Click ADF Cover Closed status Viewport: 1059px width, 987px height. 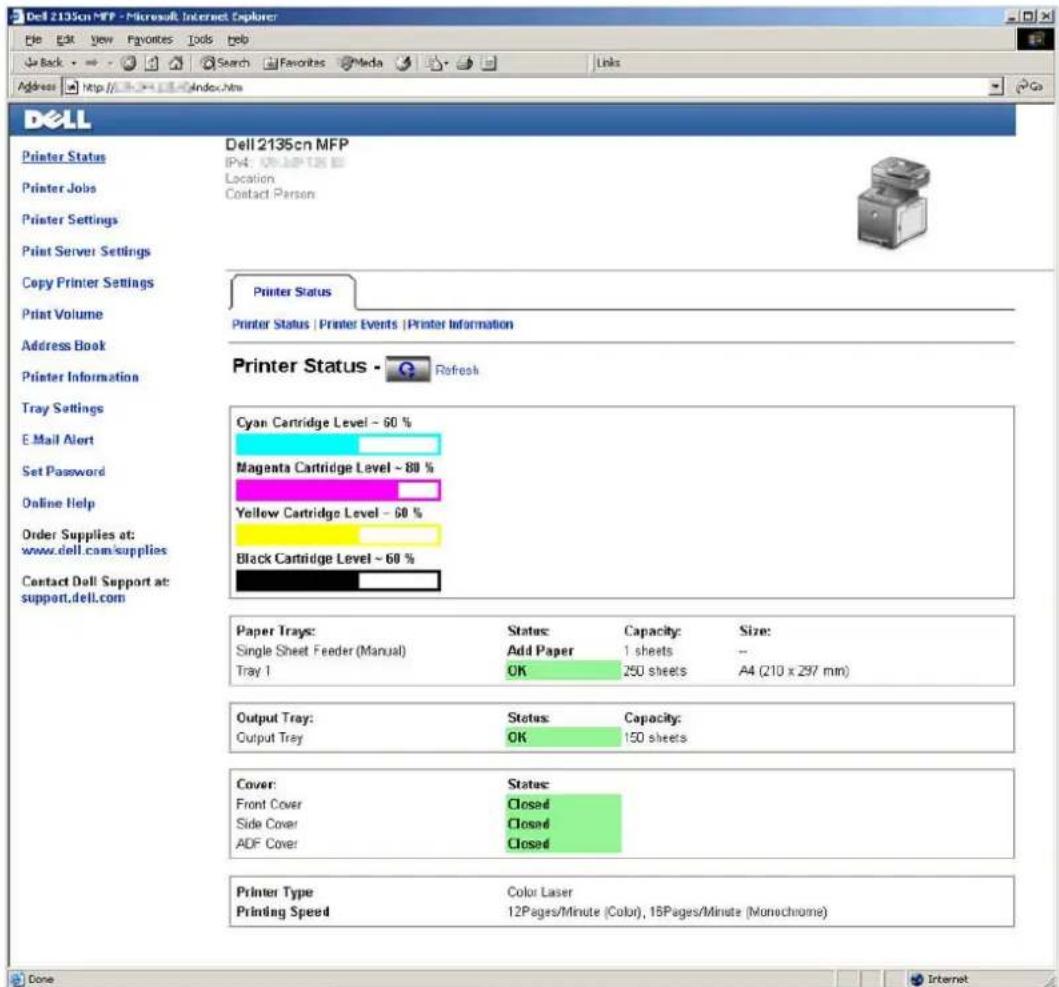pyautogui.click(x=563, y=843)
